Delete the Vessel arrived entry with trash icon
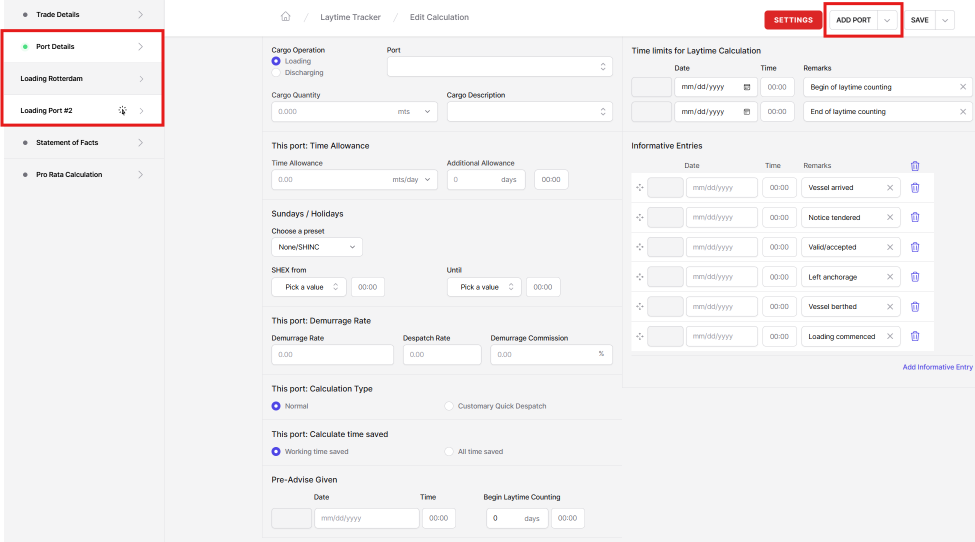The width and height of the screenshot is (975, 542). (x=915, y=188)
